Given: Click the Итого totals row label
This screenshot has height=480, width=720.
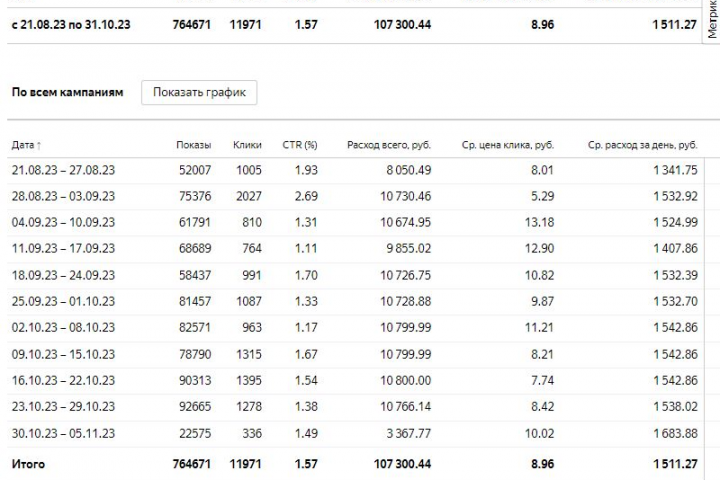Looking at the screenshot, I should [28, 464].
